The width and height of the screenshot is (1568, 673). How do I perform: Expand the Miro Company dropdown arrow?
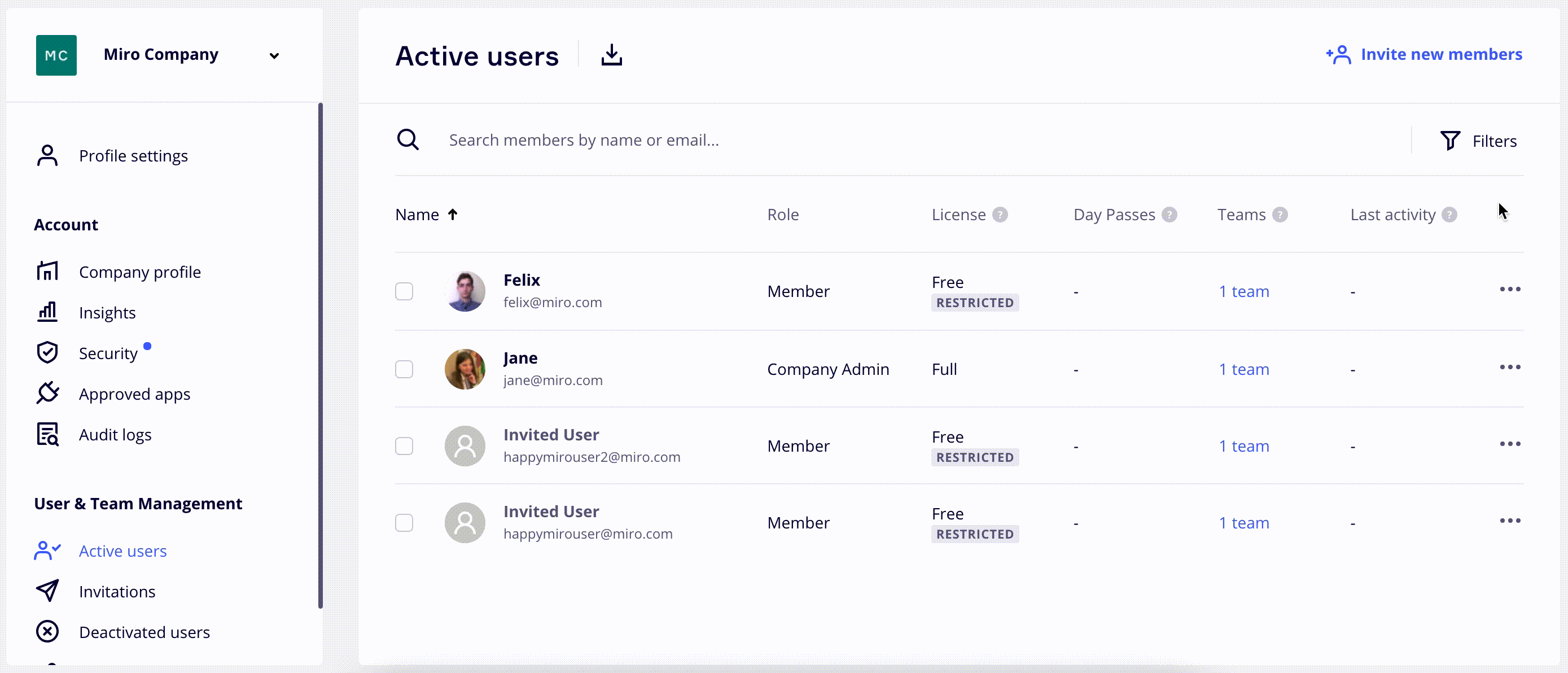pyautogui.click(x=274, y=55)
